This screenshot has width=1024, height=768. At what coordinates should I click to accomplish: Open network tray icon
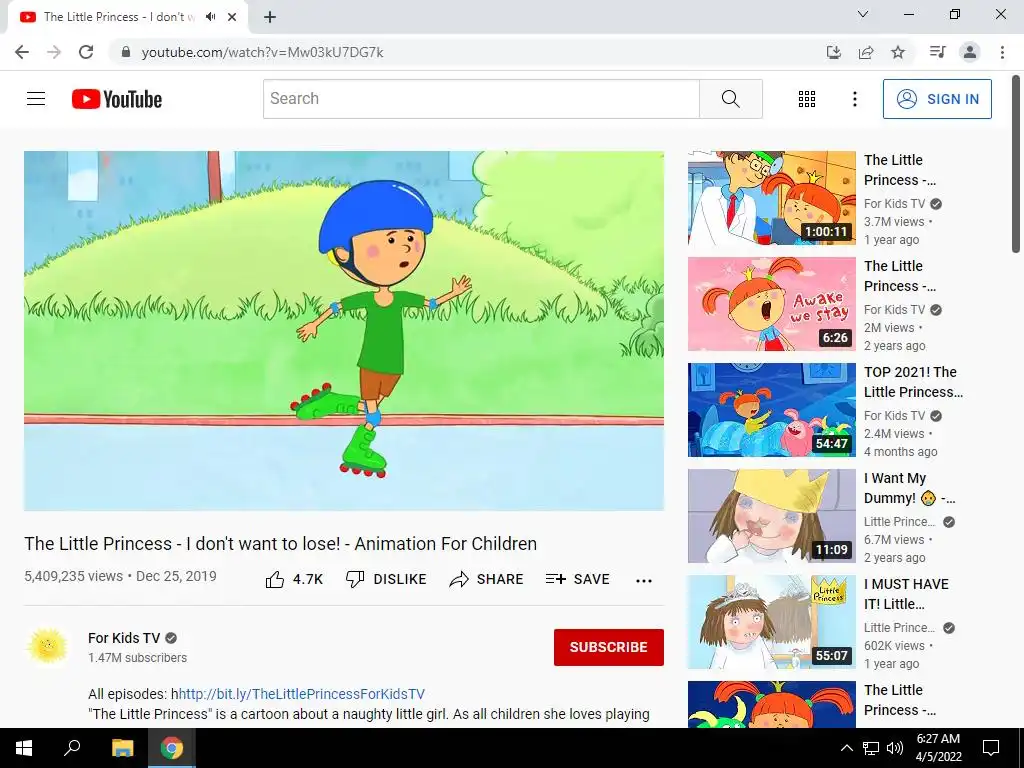871,748
